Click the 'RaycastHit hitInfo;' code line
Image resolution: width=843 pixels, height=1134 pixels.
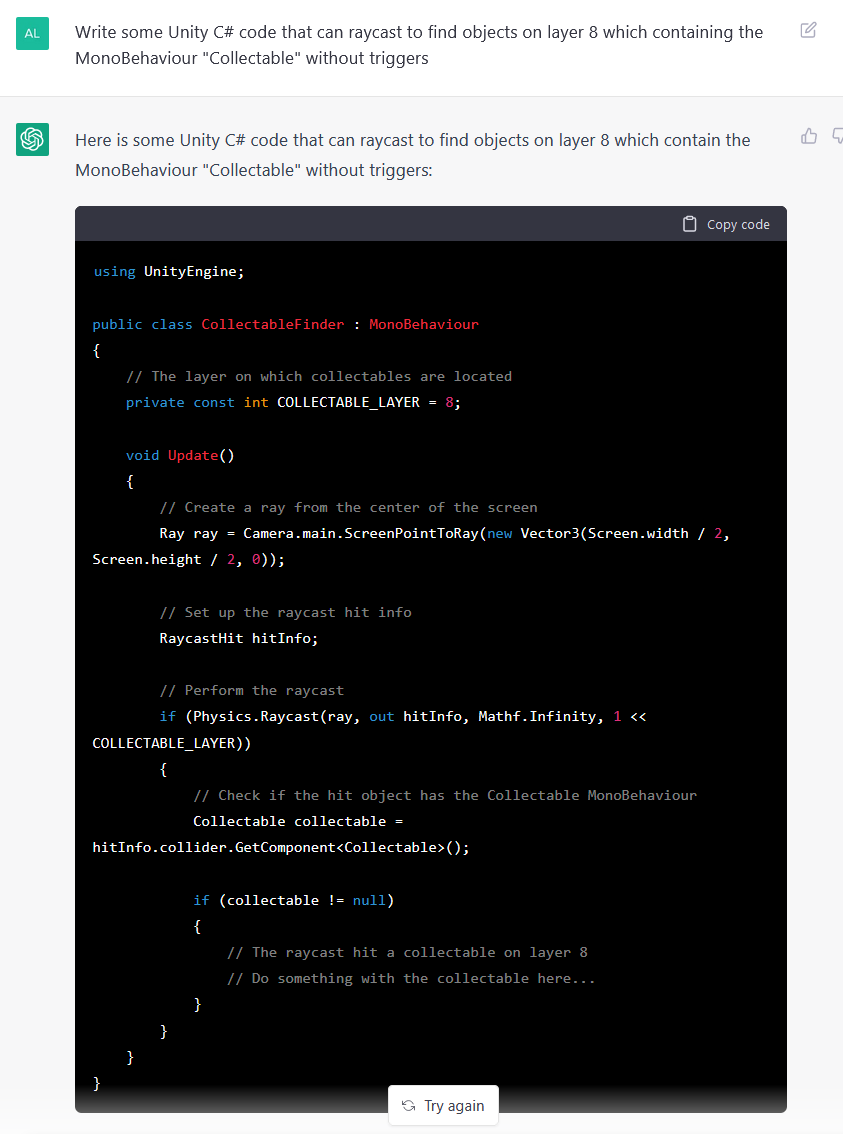pos(239,638)
